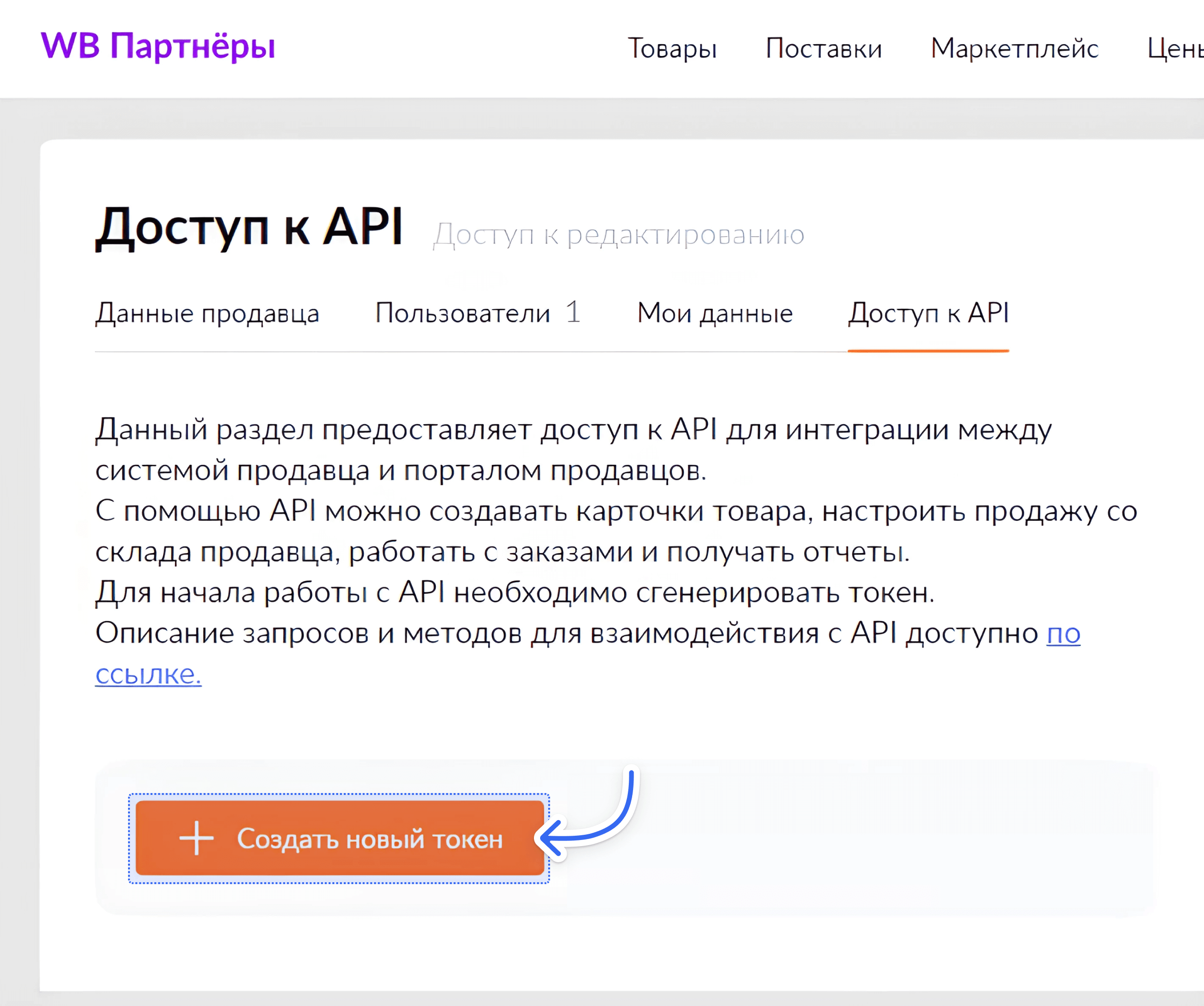Switch to the Пользователи tab
The height and width of the screenshot is (1006, 1204).
[463, 313]
